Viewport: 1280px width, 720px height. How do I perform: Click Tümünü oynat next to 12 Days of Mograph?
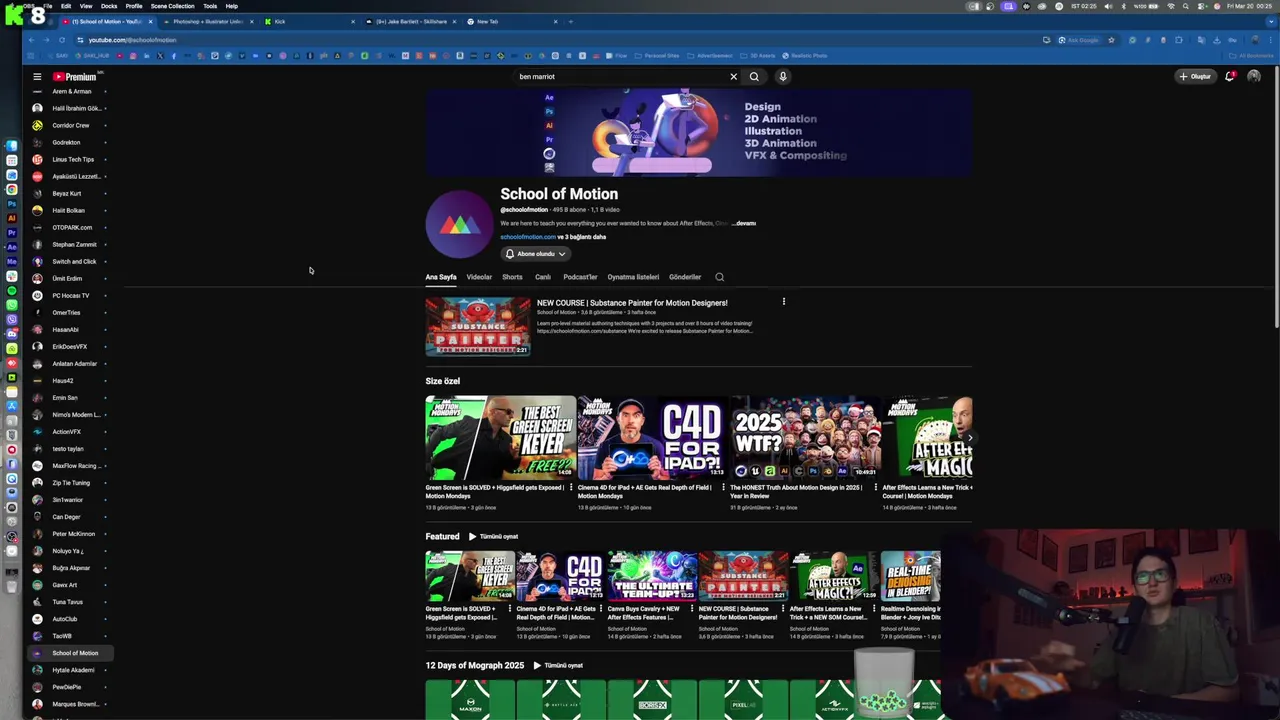tap(558, 665)
